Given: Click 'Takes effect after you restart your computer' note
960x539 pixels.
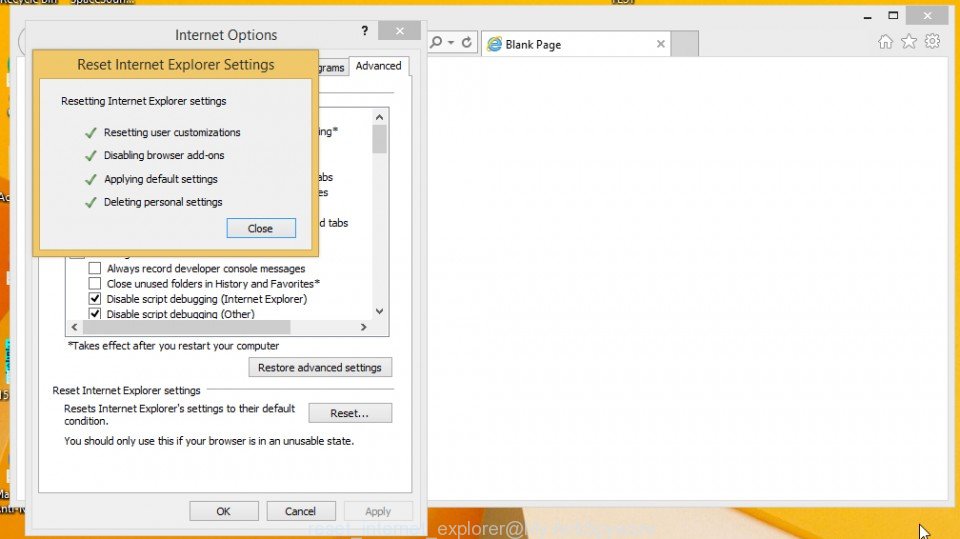Looking at the screenshot, I should click(x=173, y=346).
